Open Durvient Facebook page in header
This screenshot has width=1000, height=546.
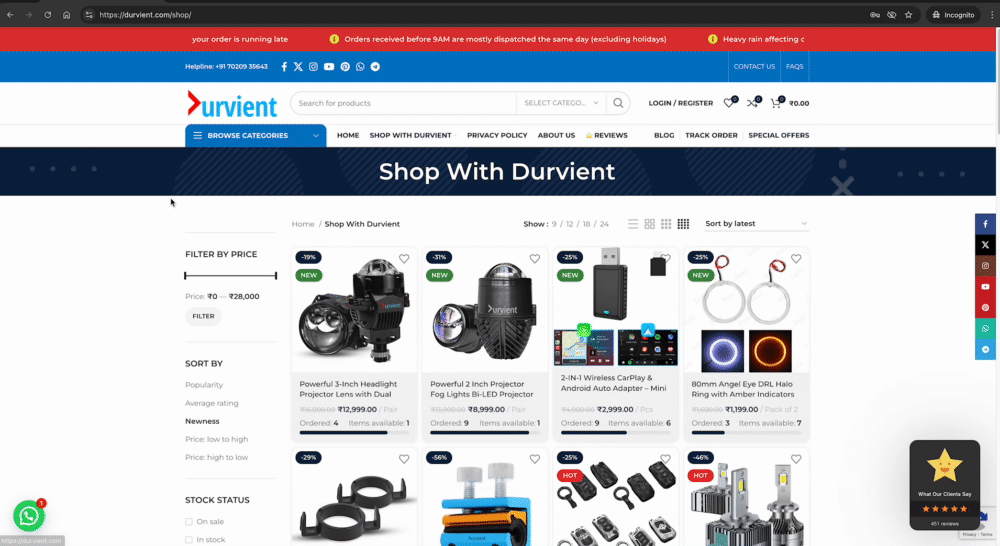point(284,66)
